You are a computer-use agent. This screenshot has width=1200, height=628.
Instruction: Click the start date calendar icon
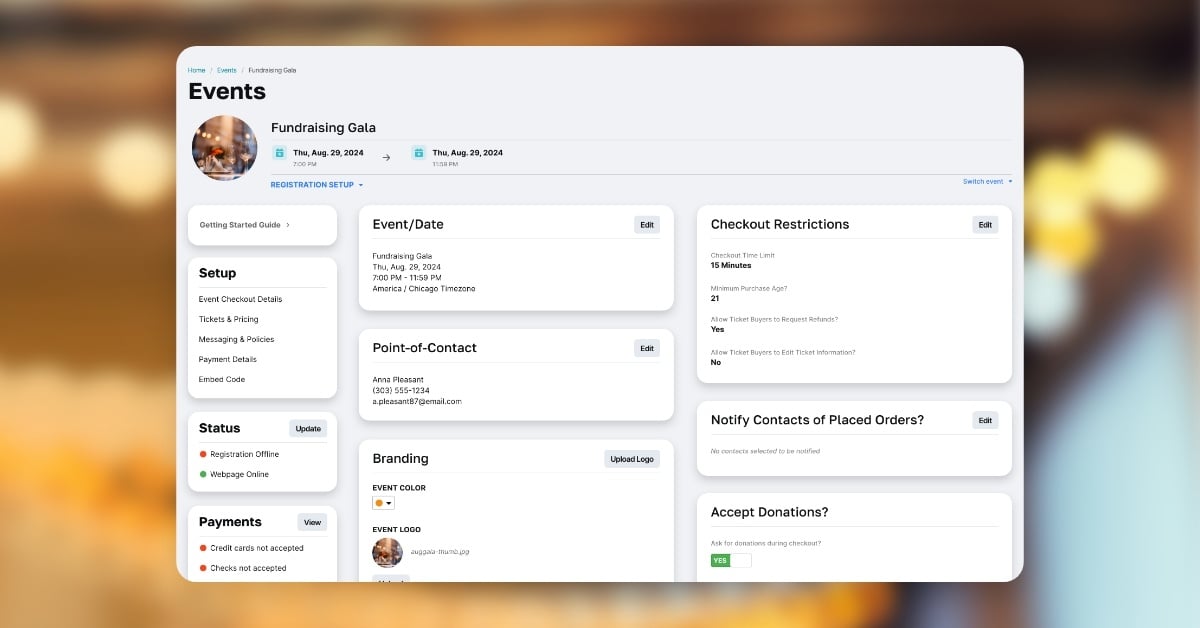click(280, 153)
